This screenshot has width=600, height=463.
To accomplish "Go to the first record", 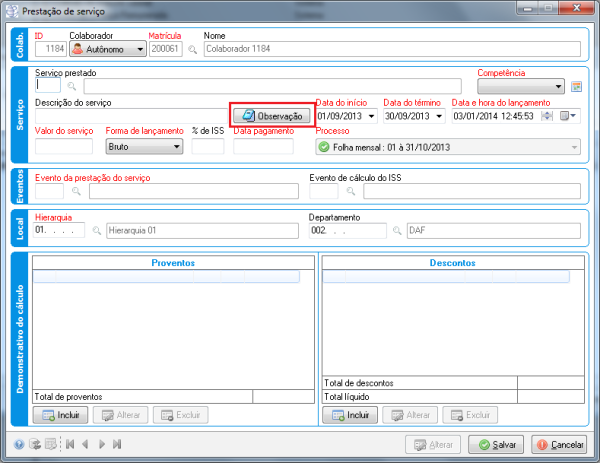I will click(68, 444).
